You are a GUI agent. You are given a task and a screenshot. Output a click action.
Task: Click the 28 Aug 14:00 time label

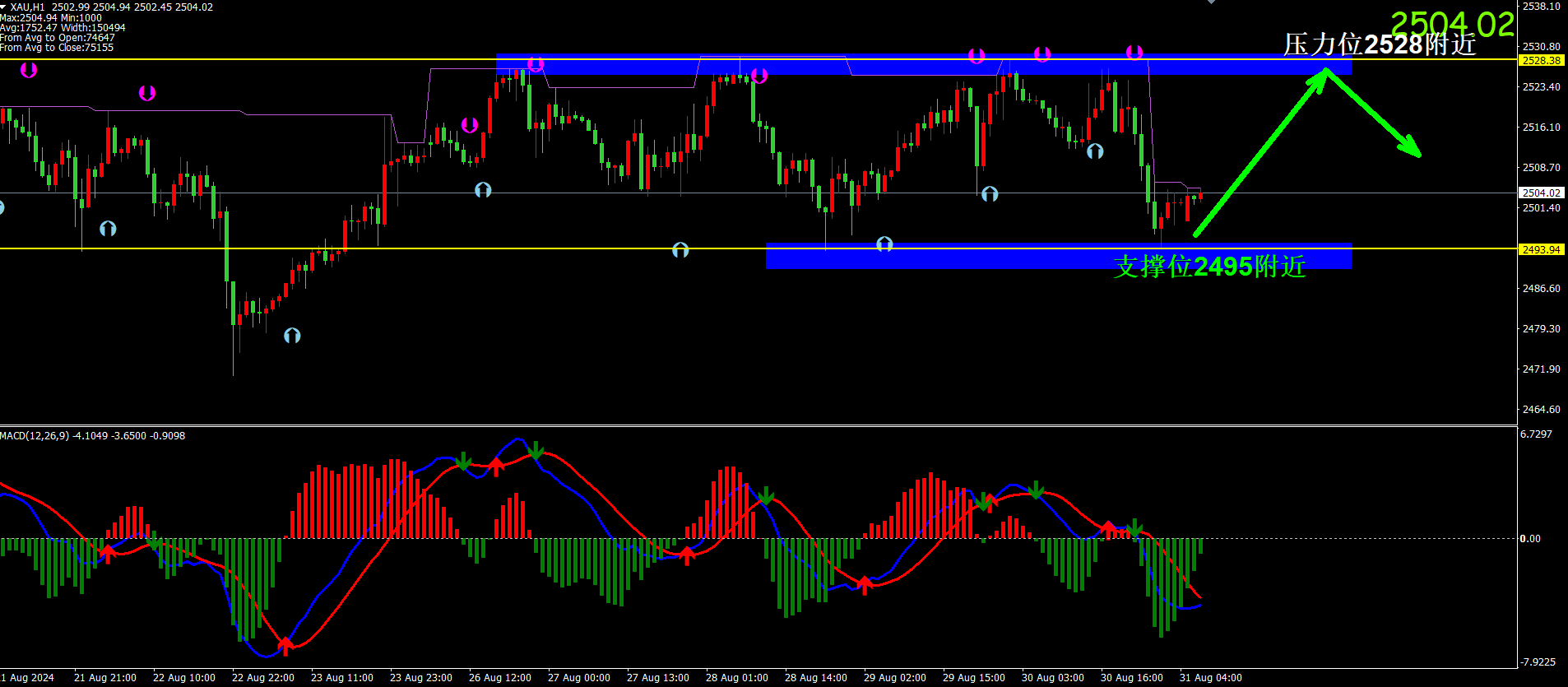[x=816, y=678]
